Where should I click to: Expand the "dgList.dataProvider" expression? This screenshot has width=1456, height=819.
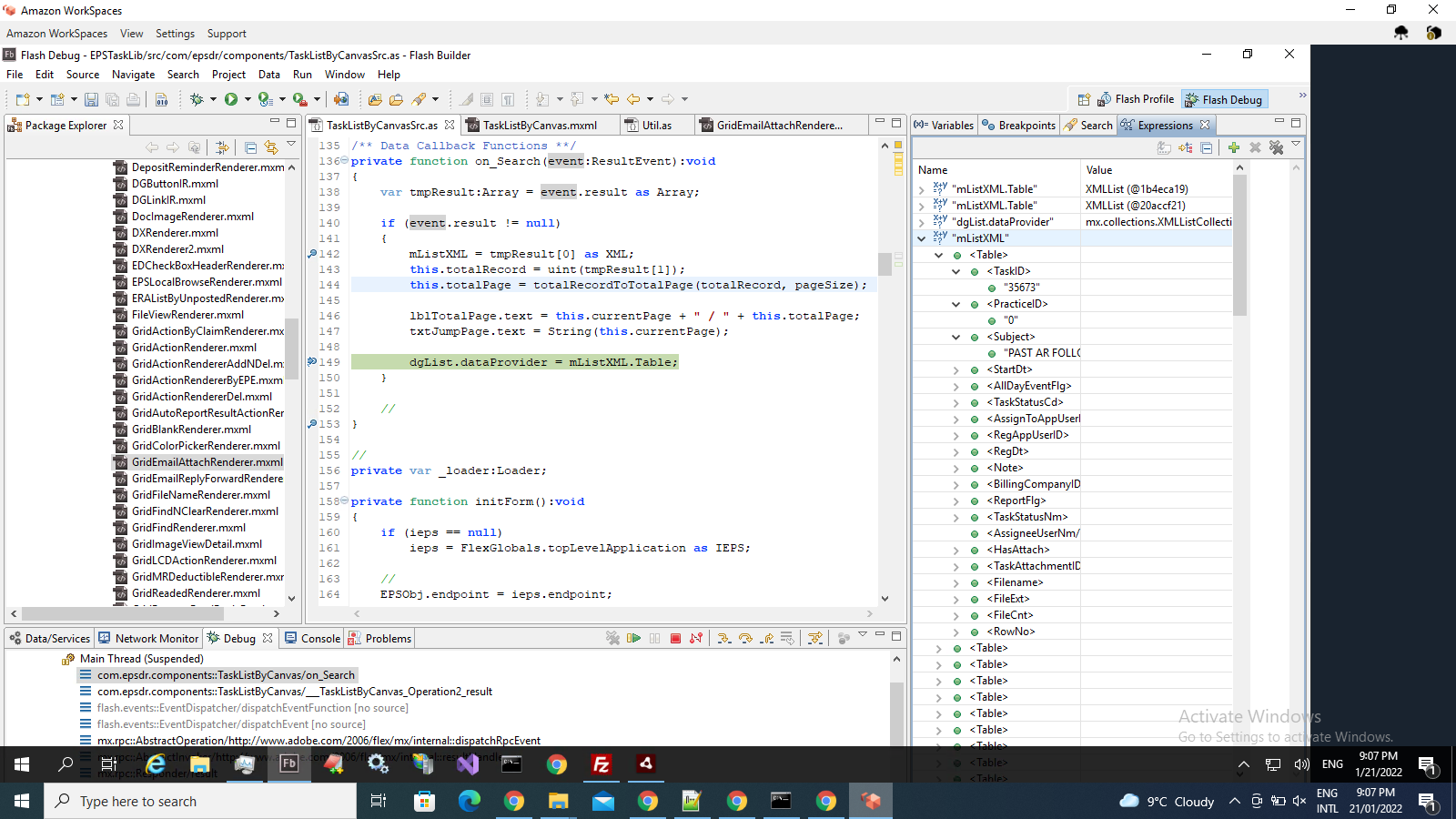(x=922, y=222)
